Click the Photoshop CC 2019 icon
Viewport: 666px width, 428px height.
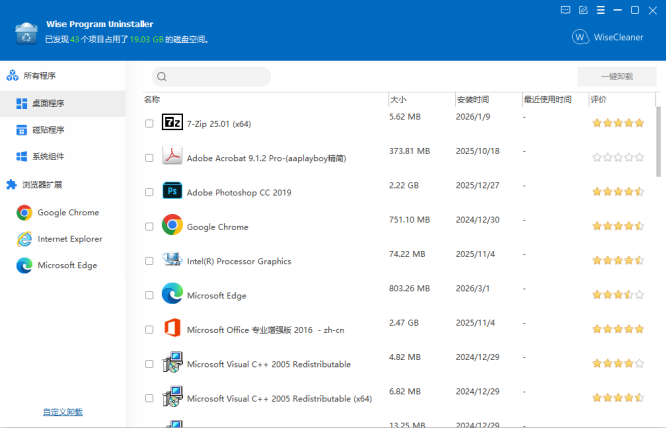point(172,191)
